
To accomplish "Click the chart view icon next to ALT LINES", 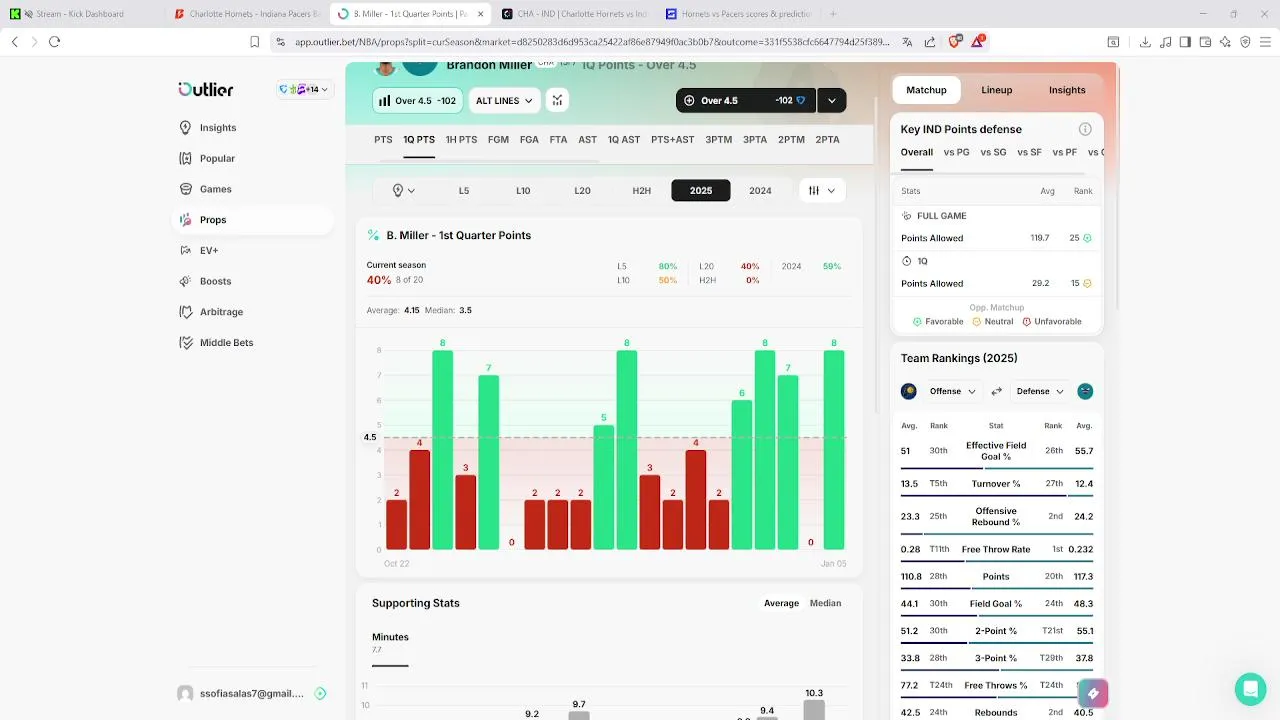I will [x=557, y=100].
